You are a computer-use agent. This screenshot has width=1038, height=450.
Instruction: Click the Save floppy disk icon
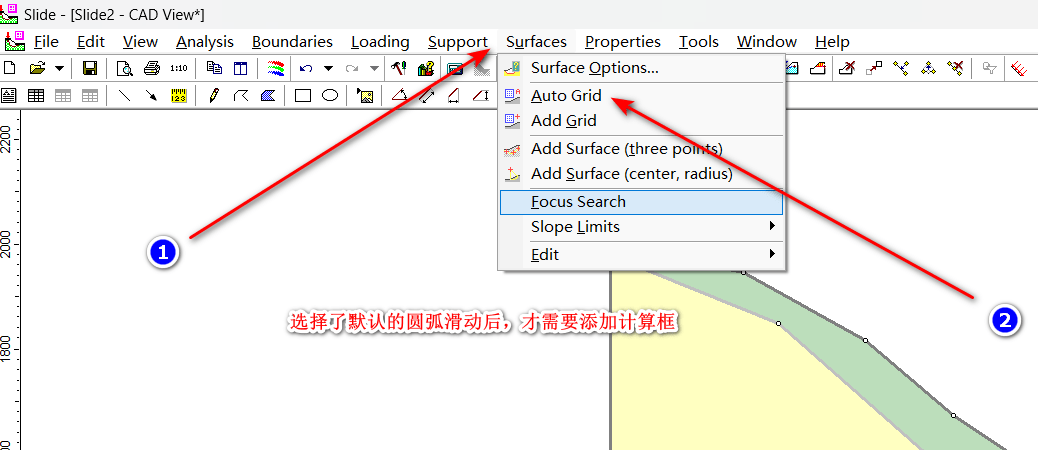pyautogui.click(x=89, y=68)
